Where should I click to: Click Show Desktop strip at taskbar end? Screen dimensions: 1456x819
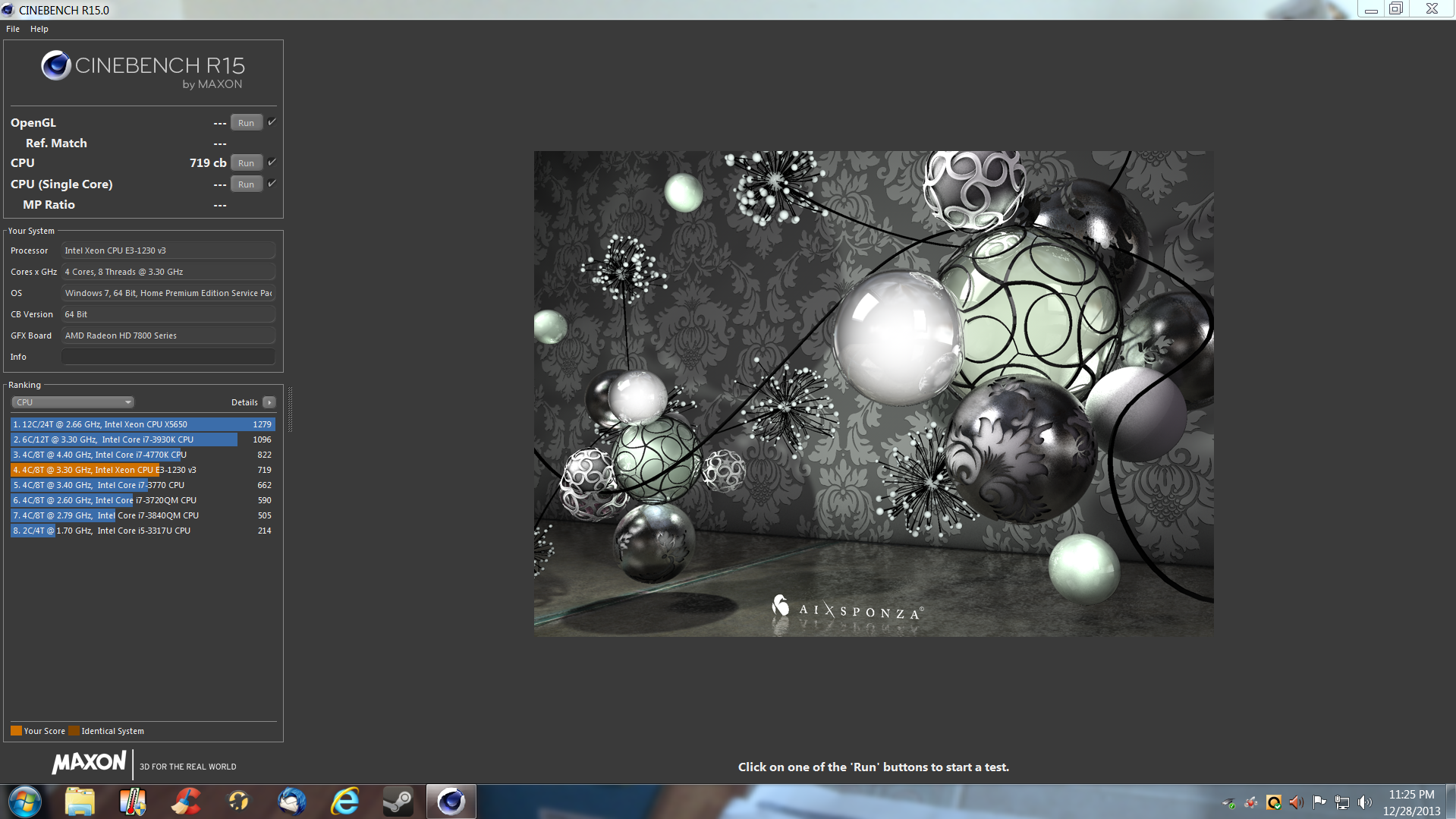click(x=1451, y=802)
